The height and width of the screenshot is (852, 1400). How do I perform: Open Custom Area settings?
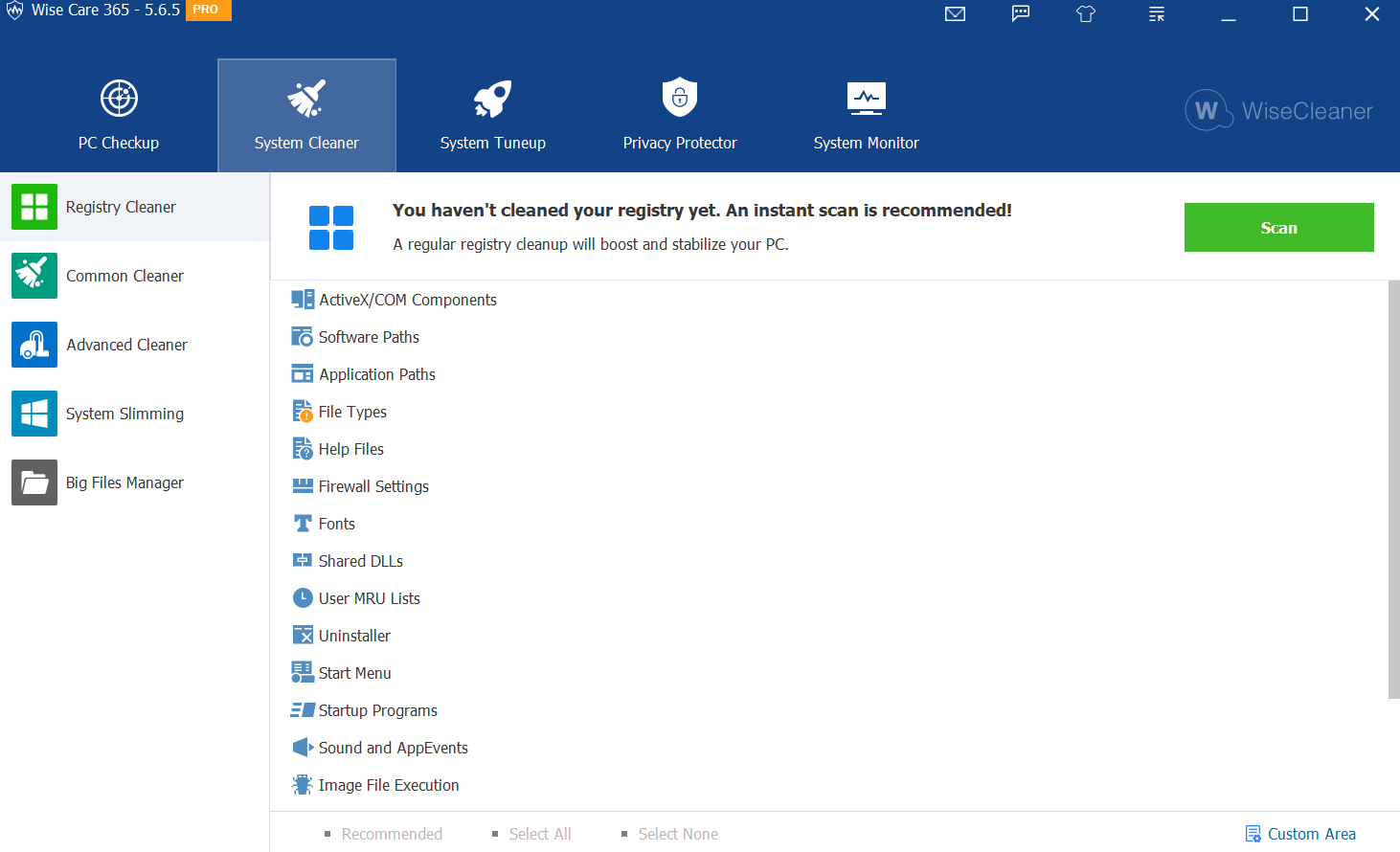1300,834
